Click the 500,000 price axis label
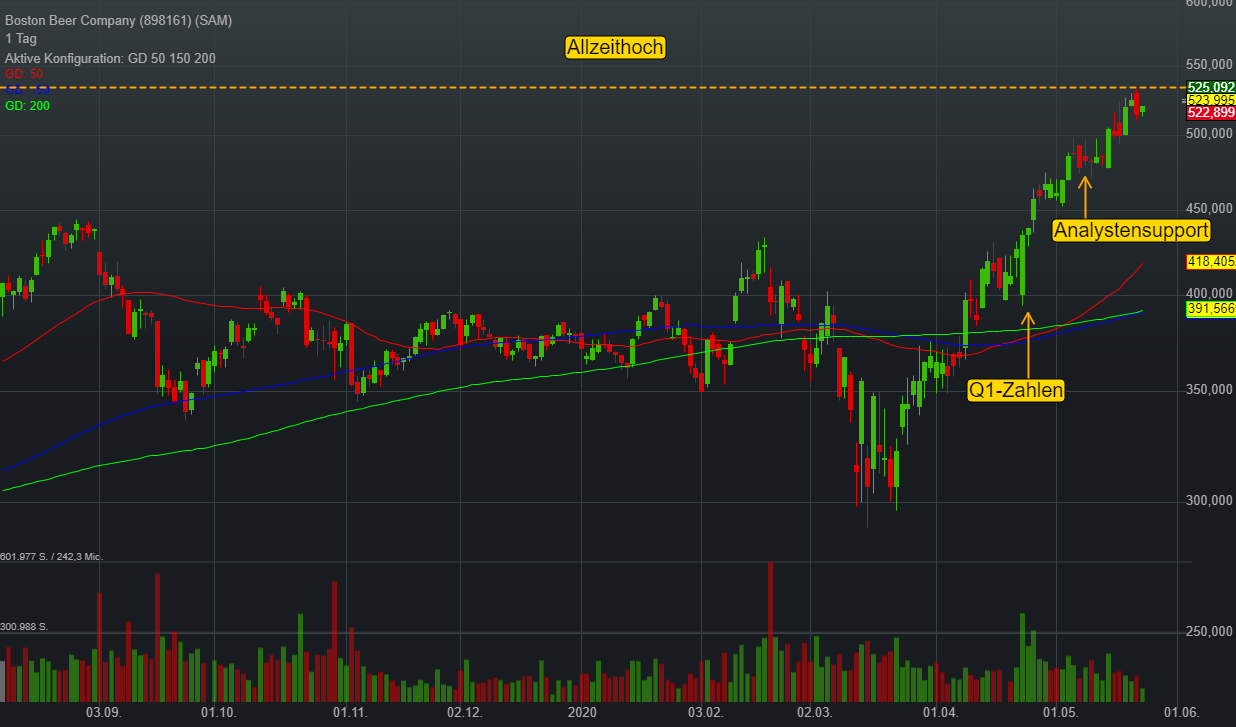Image resolution: width=1236 pixels, height=727 pixels. pos(1210,133)
